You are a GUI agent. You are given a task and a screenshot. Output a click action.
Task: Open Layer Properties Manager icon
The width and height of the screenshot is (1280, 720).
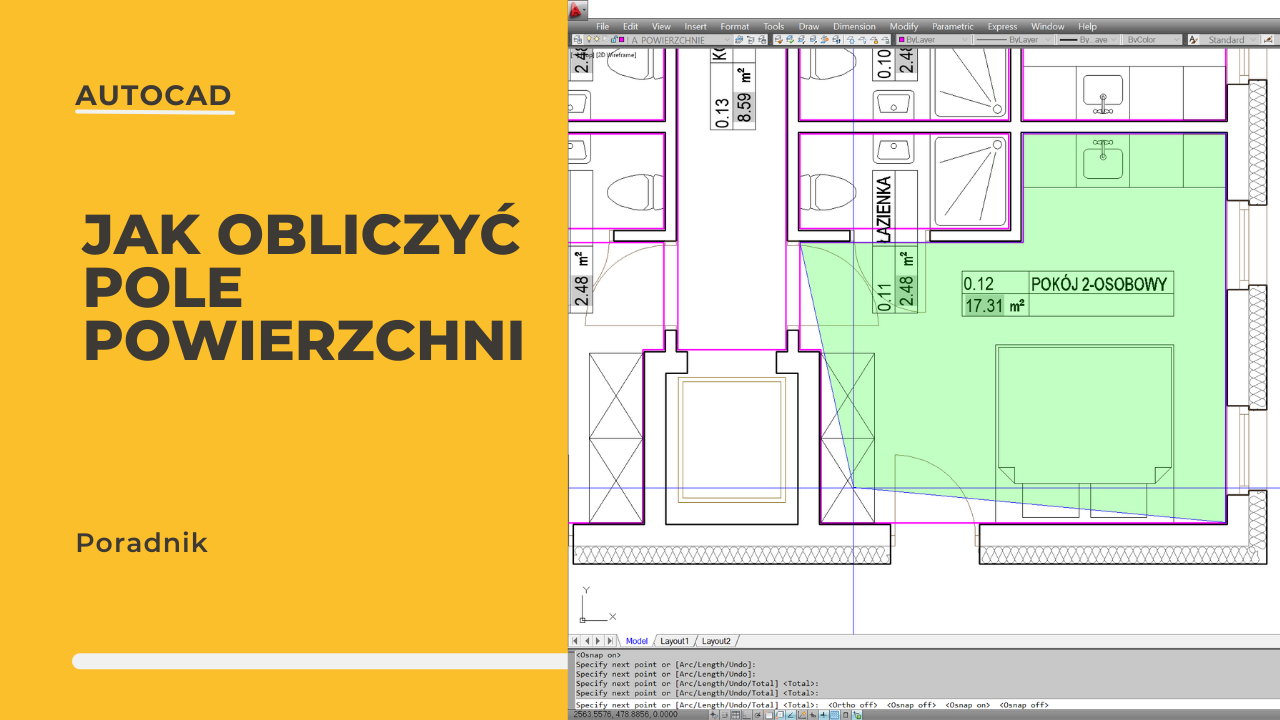click(578, 40)
